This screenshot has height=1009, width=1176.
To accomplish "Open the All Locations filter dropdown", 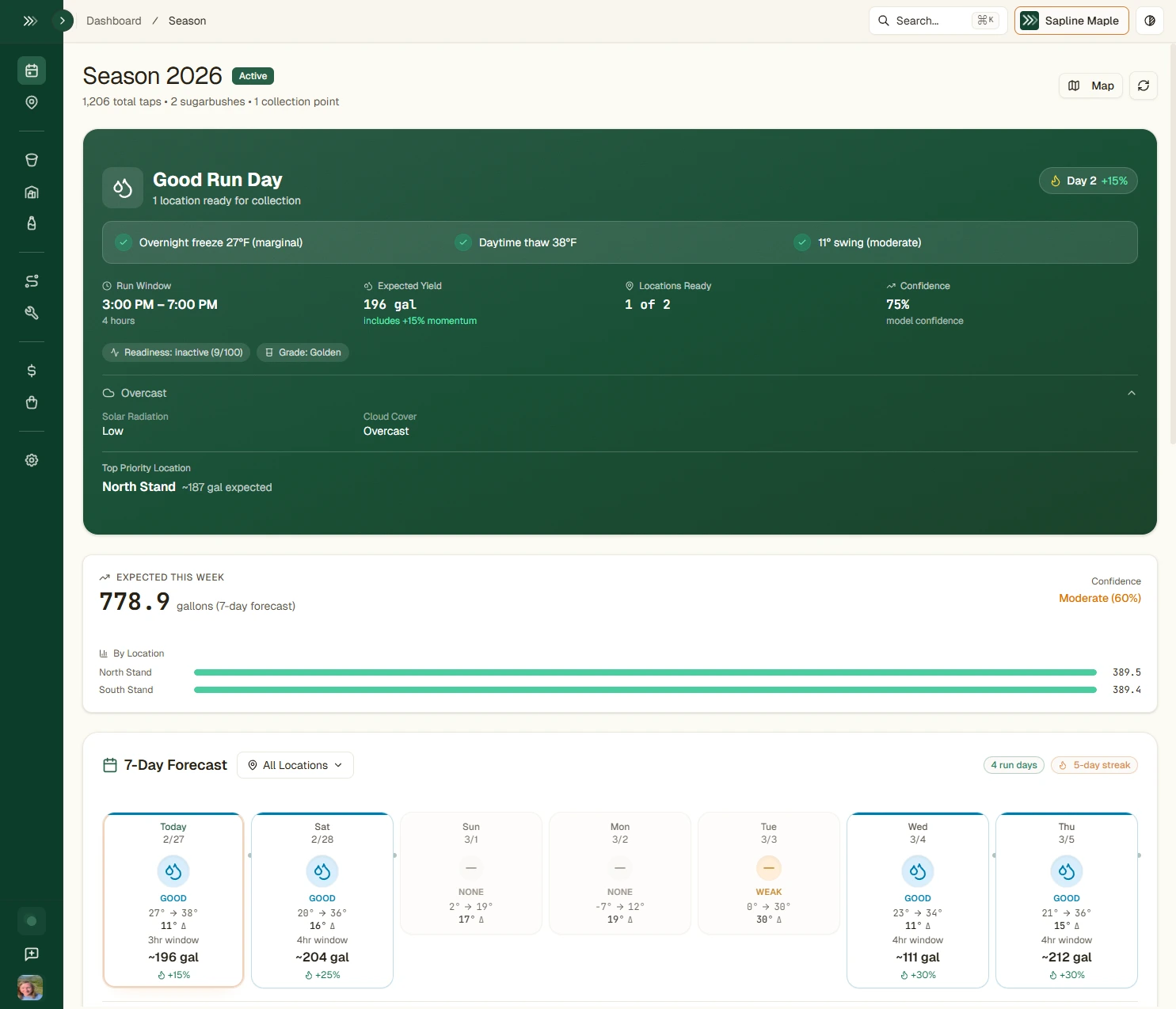I will pyautogui.click(x=295, y=765).
